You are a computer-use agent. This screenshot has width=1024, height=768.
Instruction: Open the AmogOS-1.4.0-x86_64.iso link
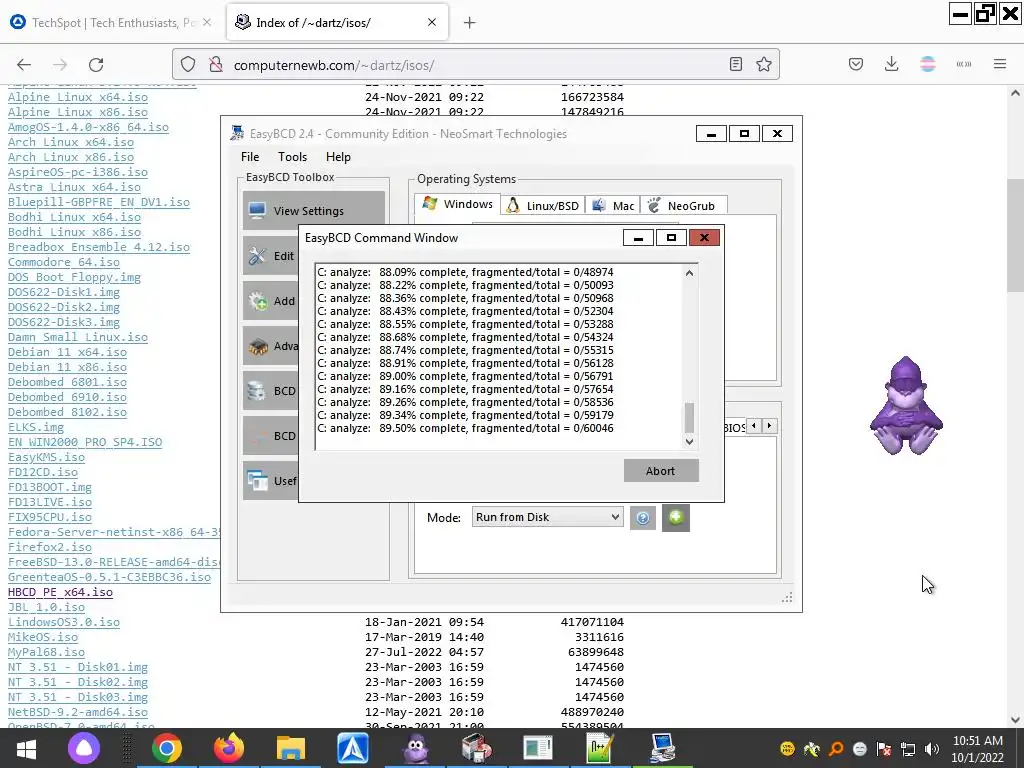click(x=88, y=127)
